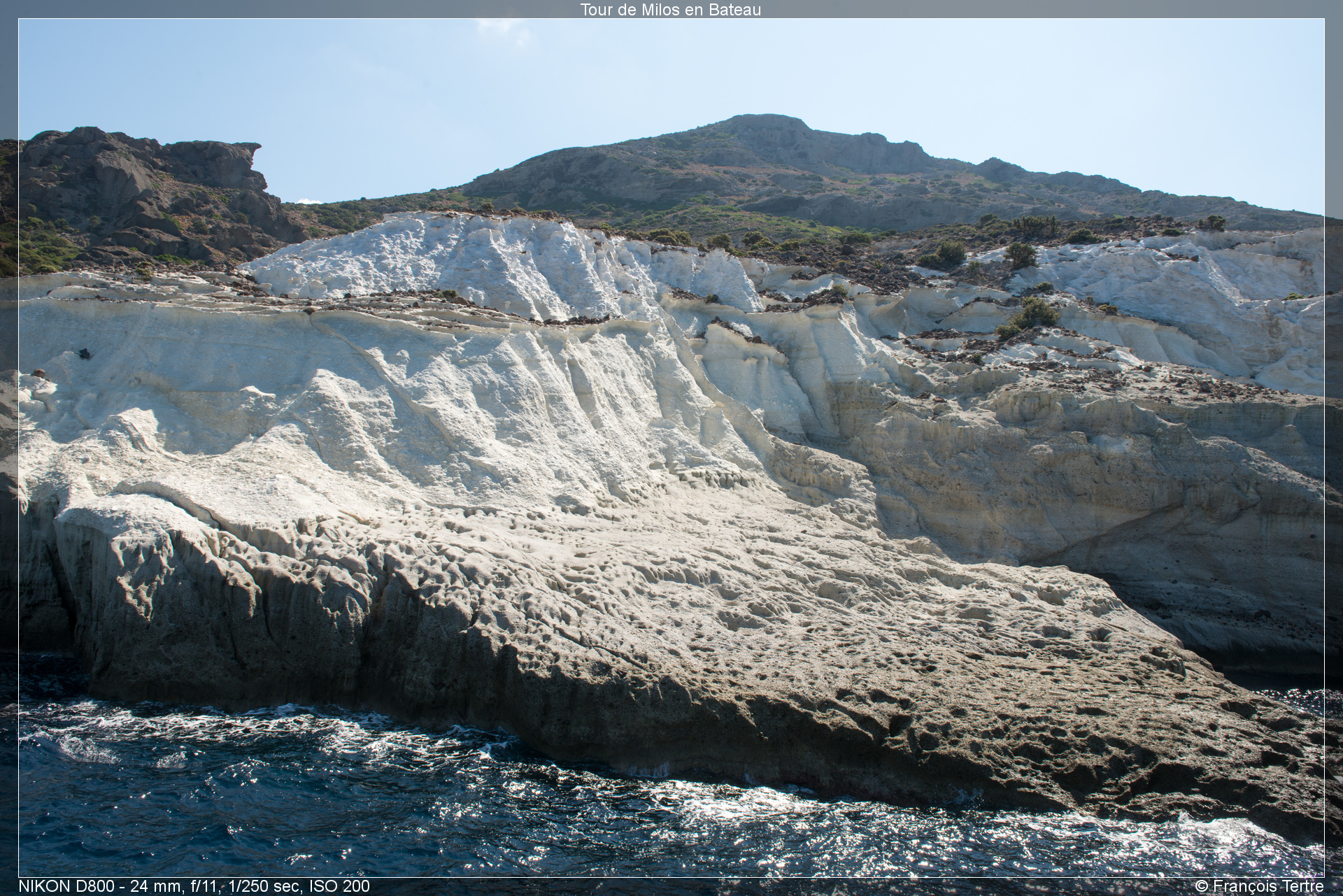1343x896 pixels.
Task: Click the '© François Tertre' copyright text
Action: pyautogui.click(x=1260, y=886)
